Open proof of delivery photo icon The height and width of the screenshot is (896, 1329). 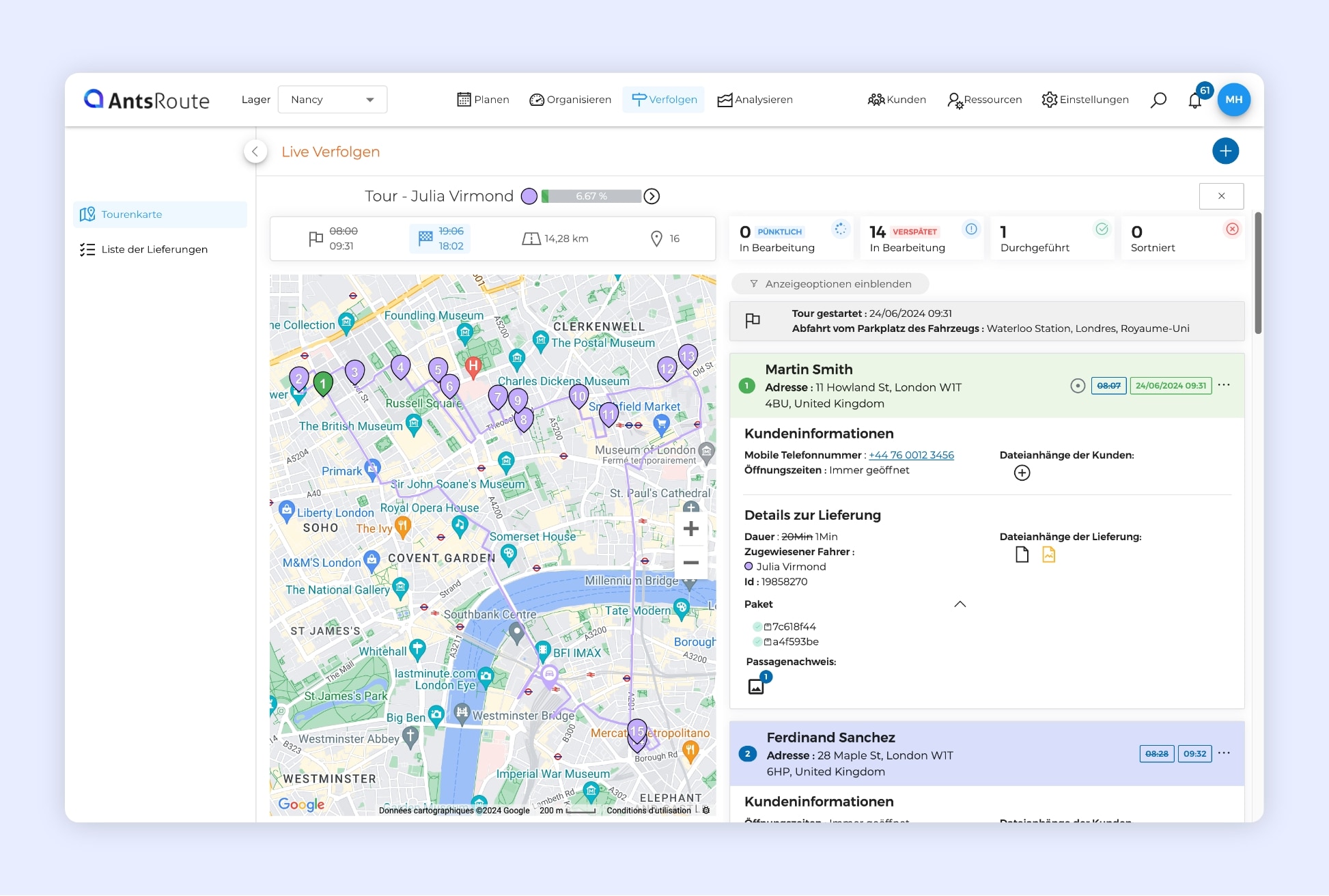pos(756,686)
